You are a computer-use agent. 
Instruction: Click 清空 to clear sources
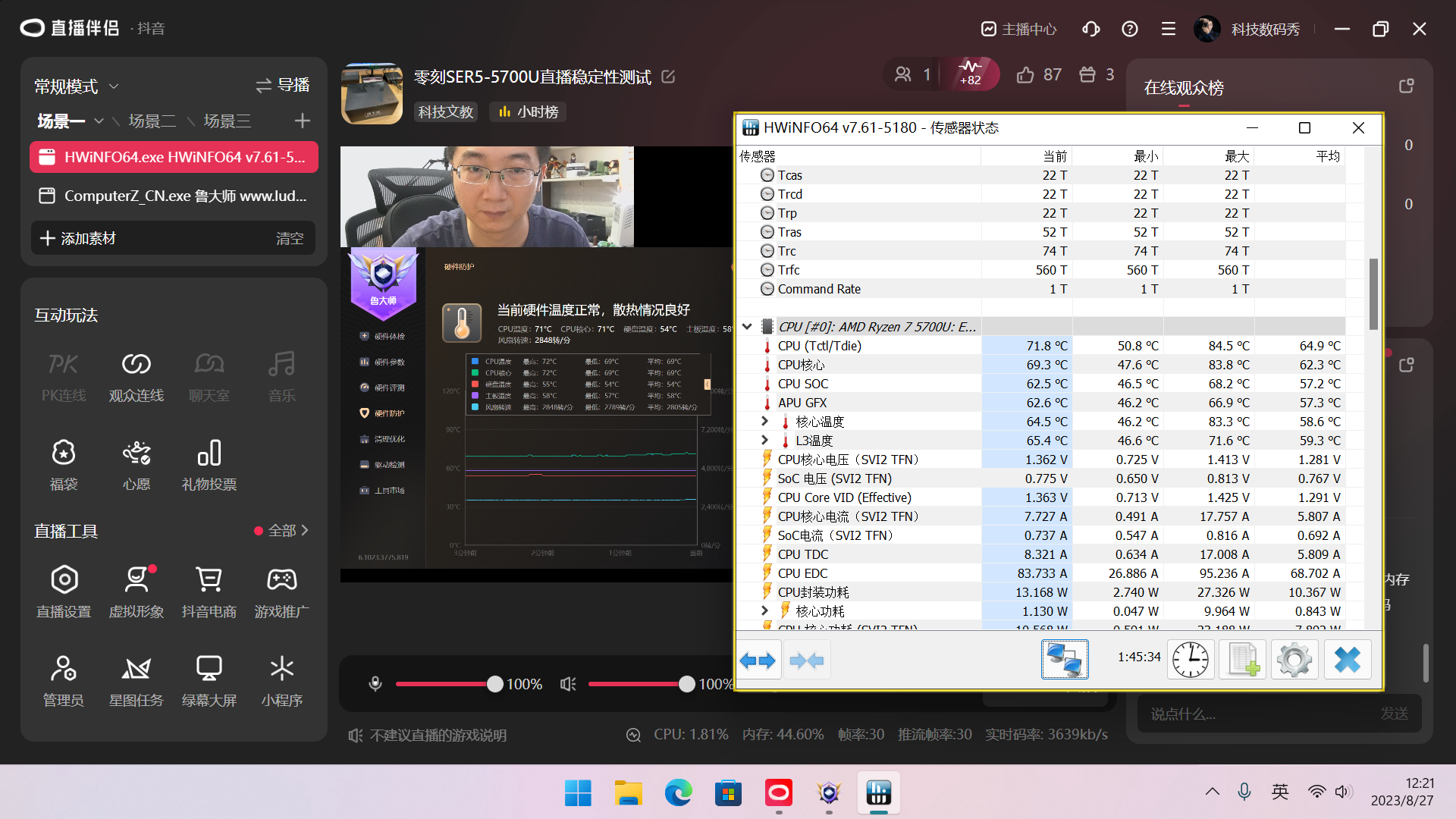(x=290, y=239)
